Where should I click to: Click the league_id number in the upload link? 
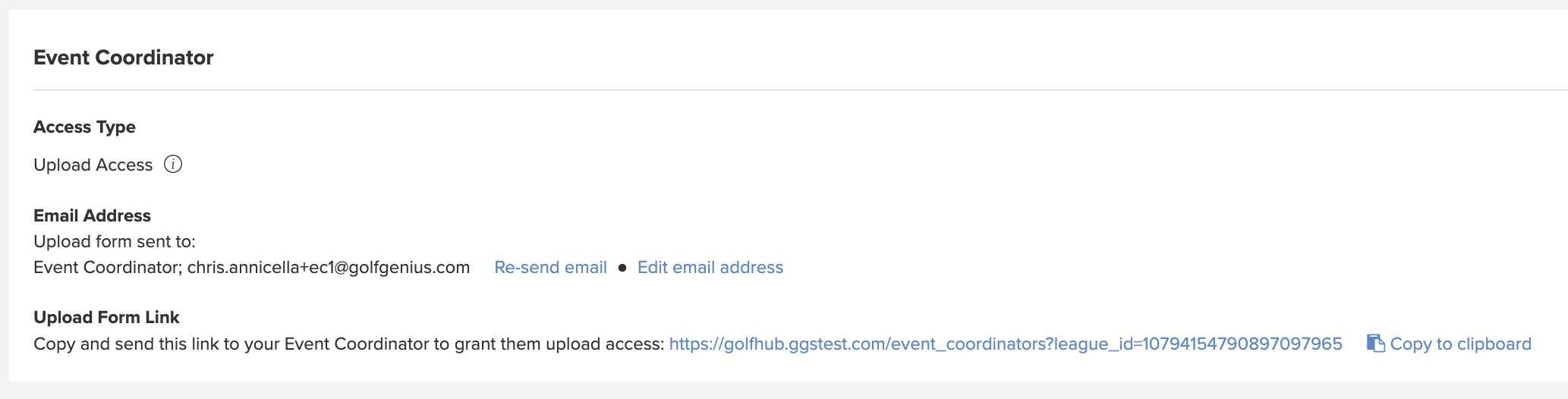pos(1242,344)
